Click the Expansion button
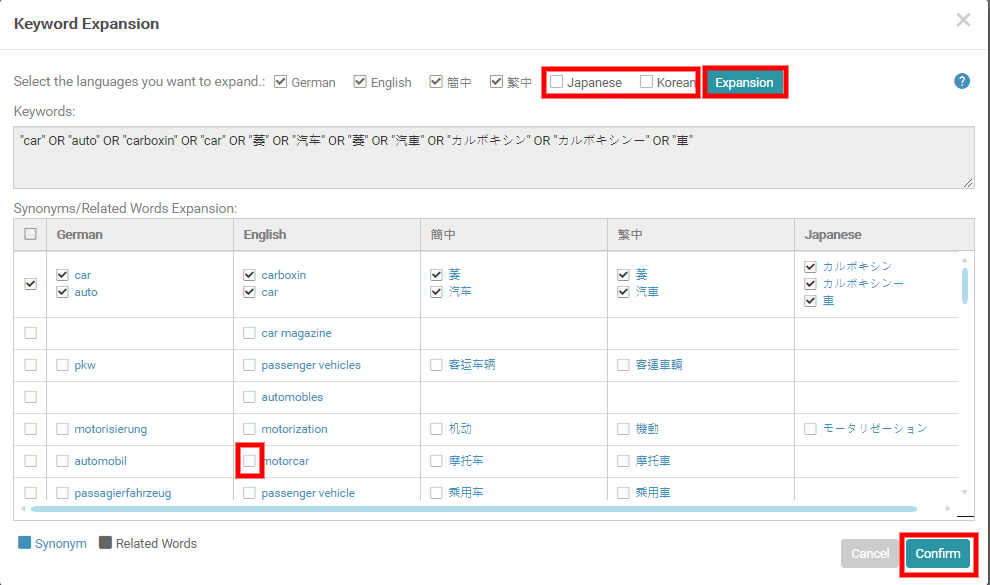Viewport: 990px width, 585px height. coord(744,81)
